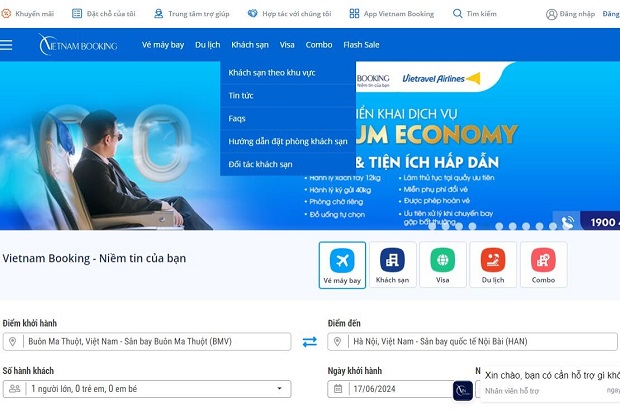Select the Visa globe tile
This screenshot has height=412, width=620.
(x=442, y=265)
